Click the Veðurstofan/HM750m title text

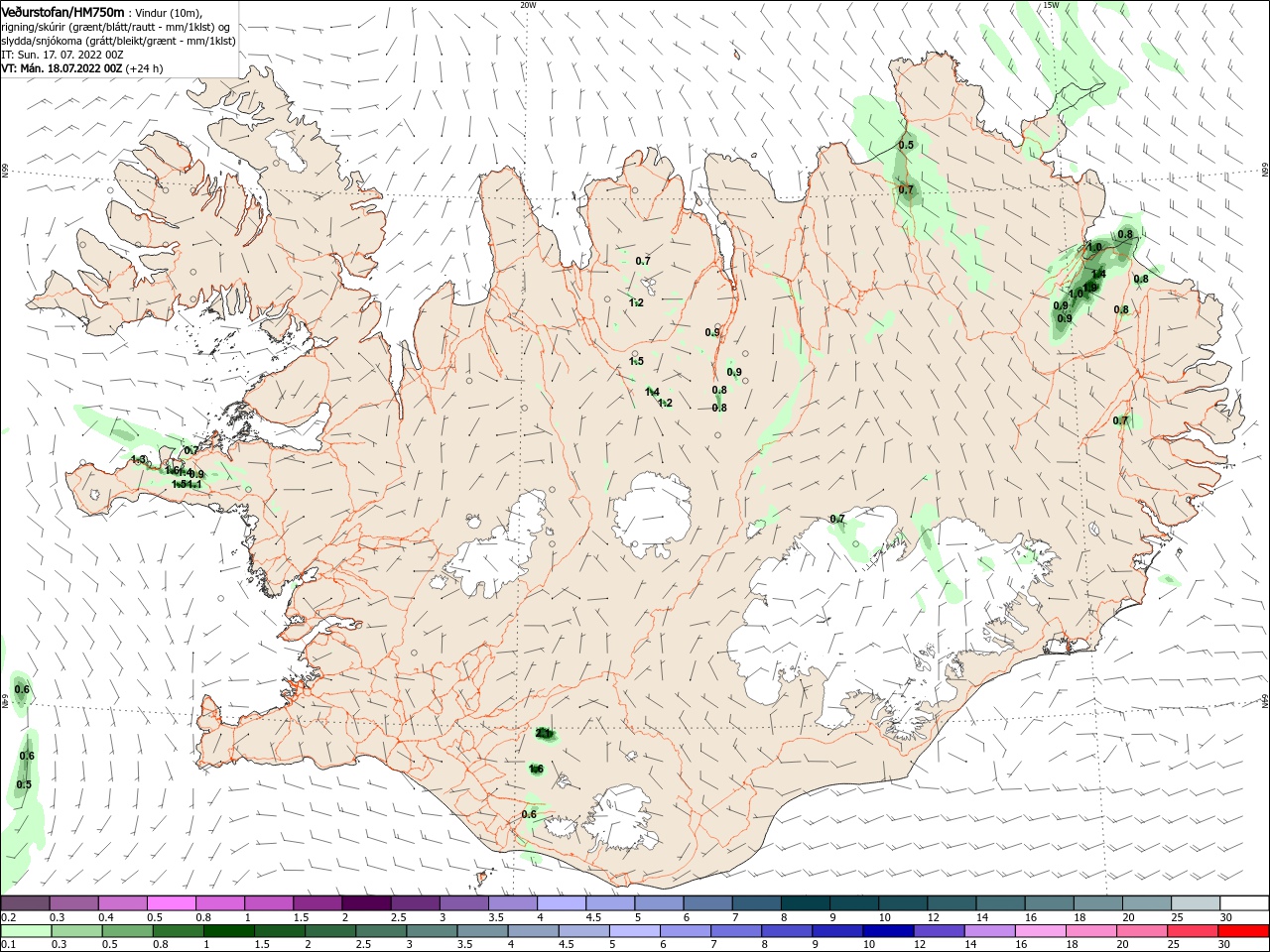tap(63, 11)
